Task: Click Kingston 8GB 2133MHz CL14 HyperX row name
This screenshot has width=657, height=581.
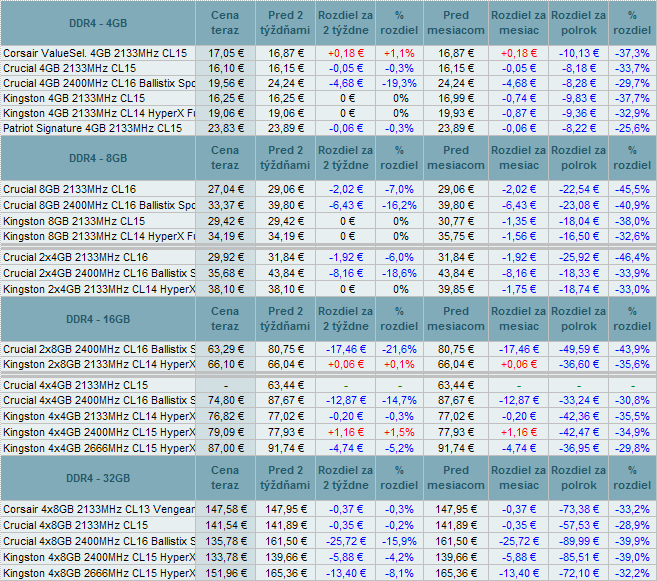Action: click(x=98, y=236)
